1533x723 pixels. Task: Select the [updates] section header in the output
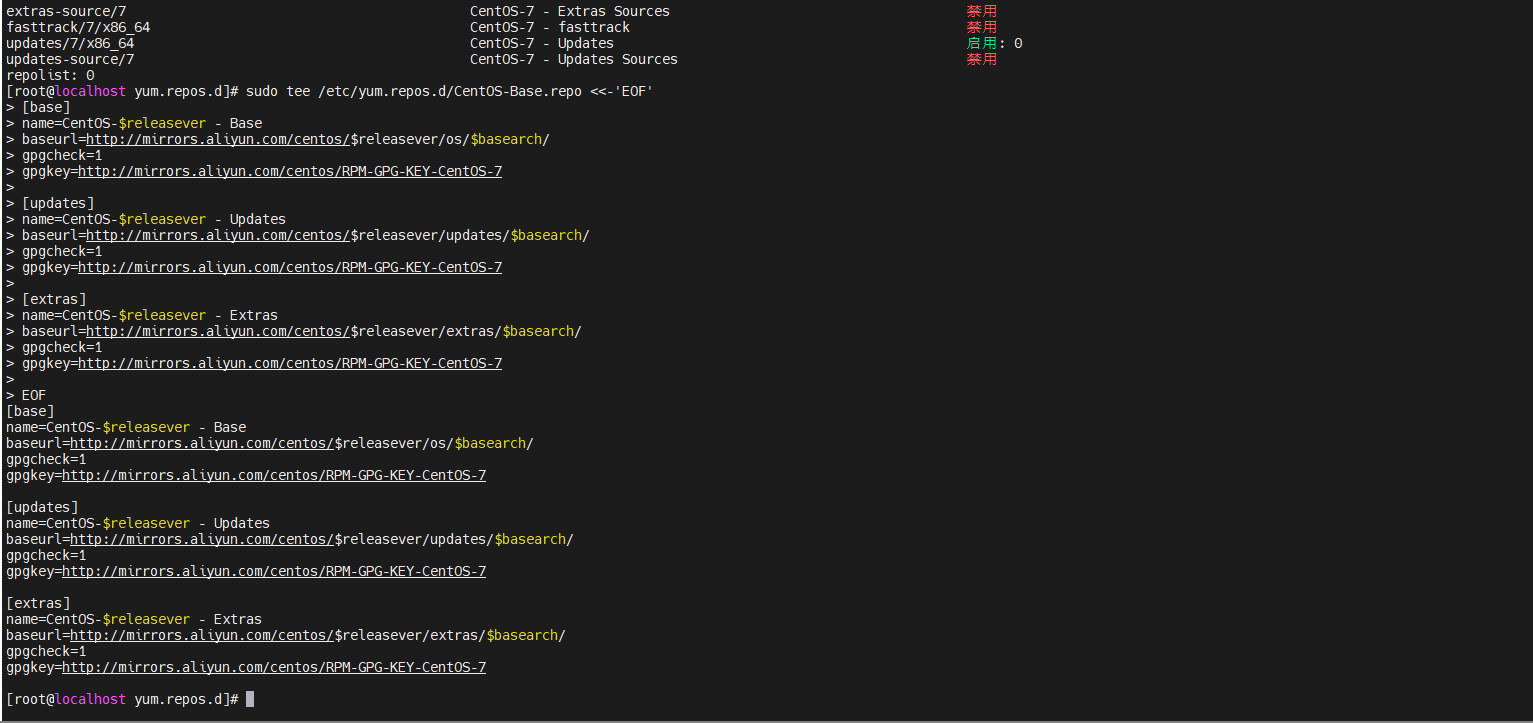[x=41, y=506]
